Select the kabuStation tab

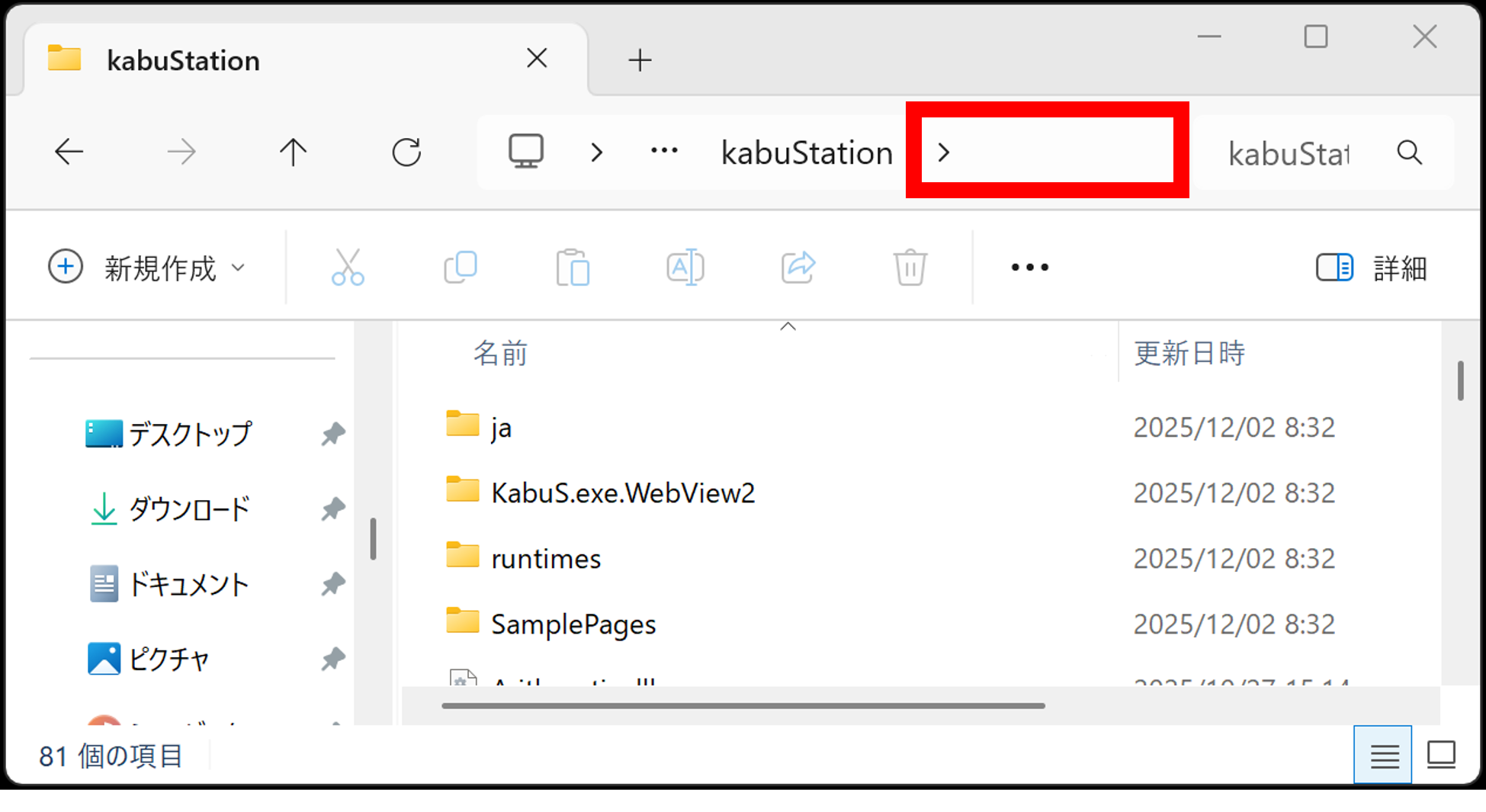183,59
